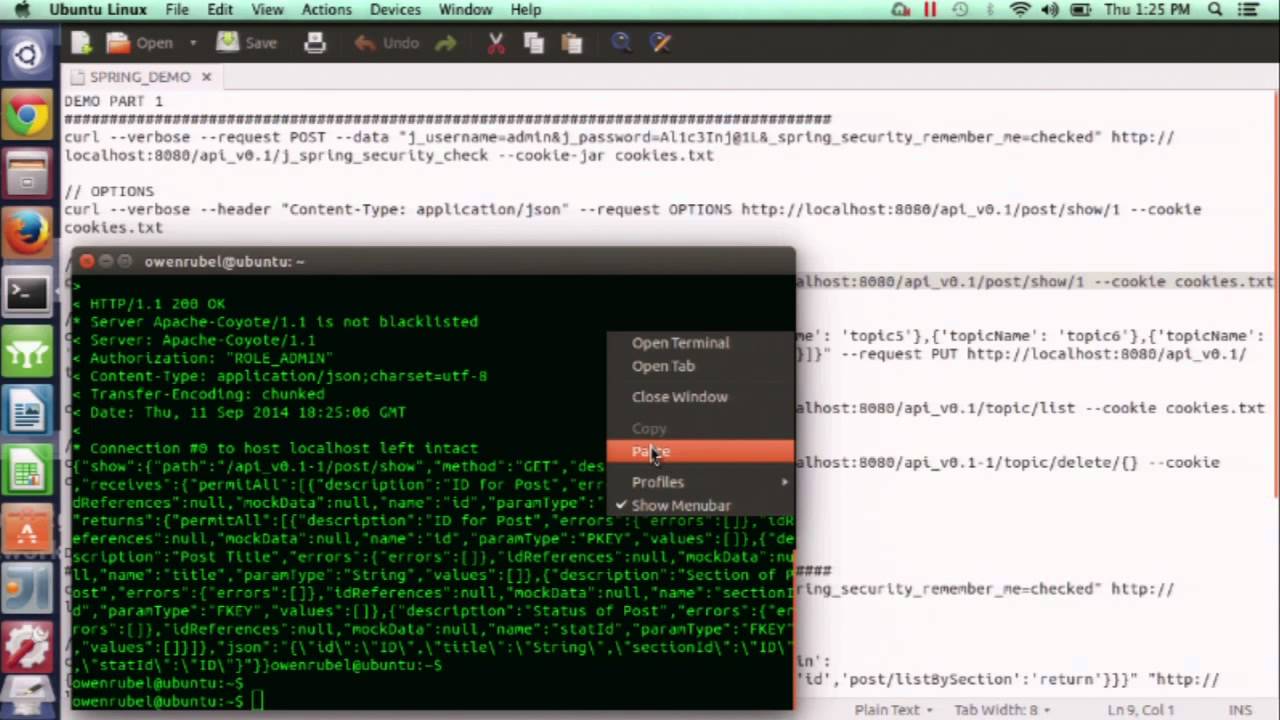Screen dimensions: 1280x720
Task: Open the Edit menu in menu bar
Action: [220, 10]
